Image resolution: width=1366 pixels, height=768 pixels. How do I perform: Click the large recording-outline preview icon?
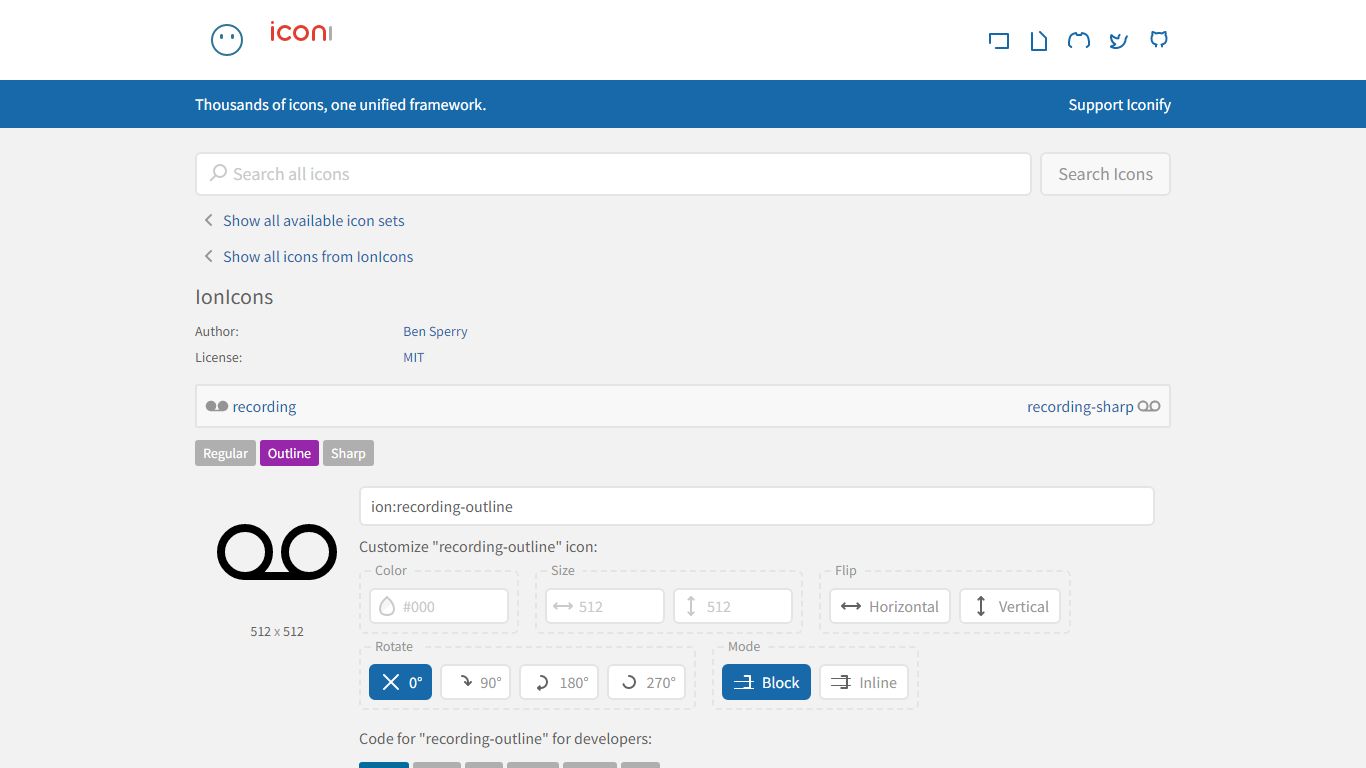click(277, 552)
